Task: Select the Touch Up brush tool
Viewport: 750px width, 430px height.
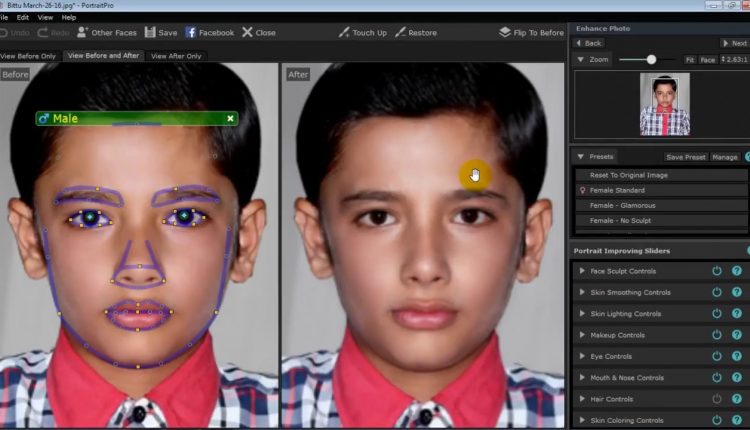Action: pyautogui.click(x=344, y=32)
